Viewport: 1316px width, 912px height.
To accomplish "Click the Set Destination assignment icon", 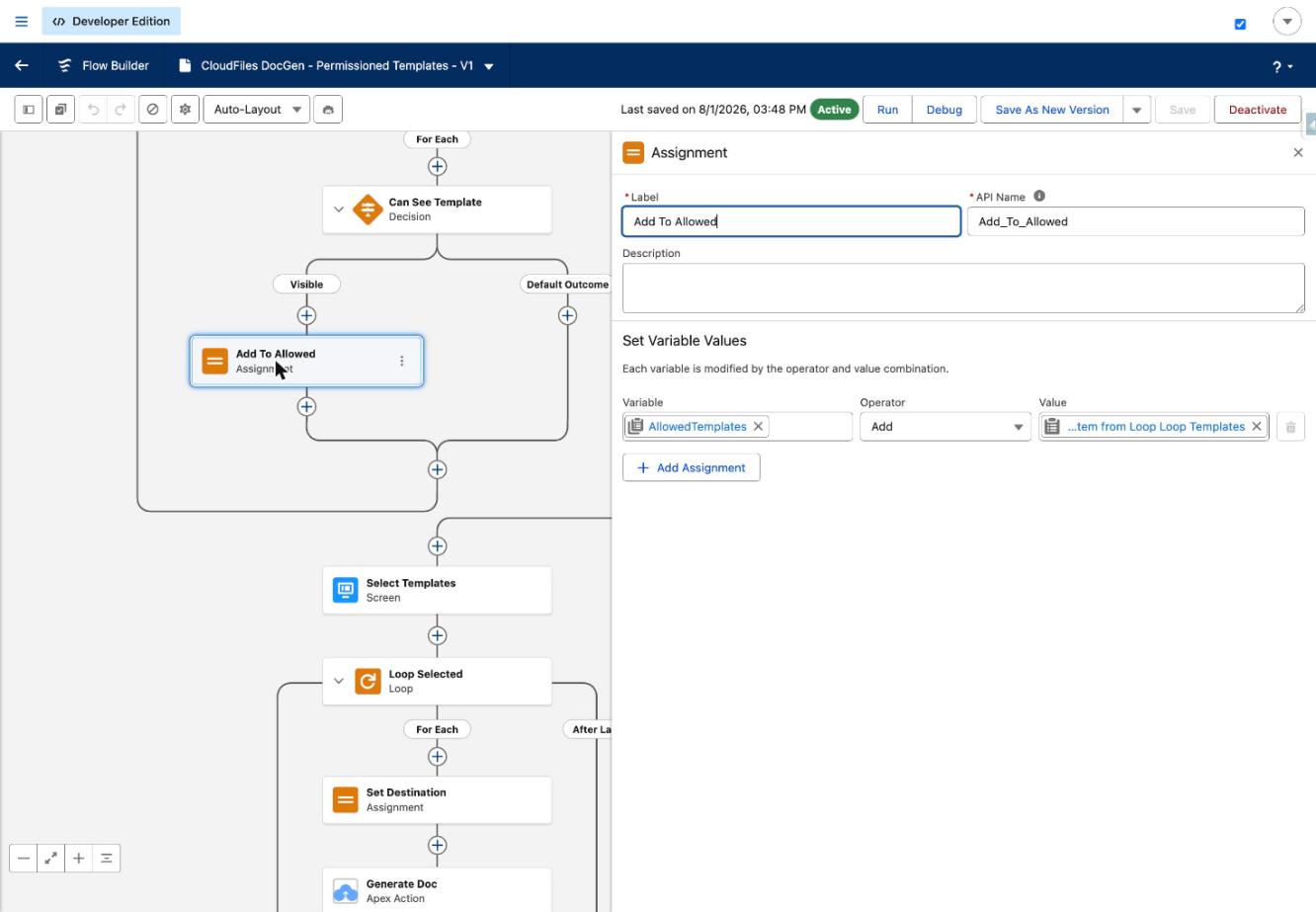I will coord(345,799).
